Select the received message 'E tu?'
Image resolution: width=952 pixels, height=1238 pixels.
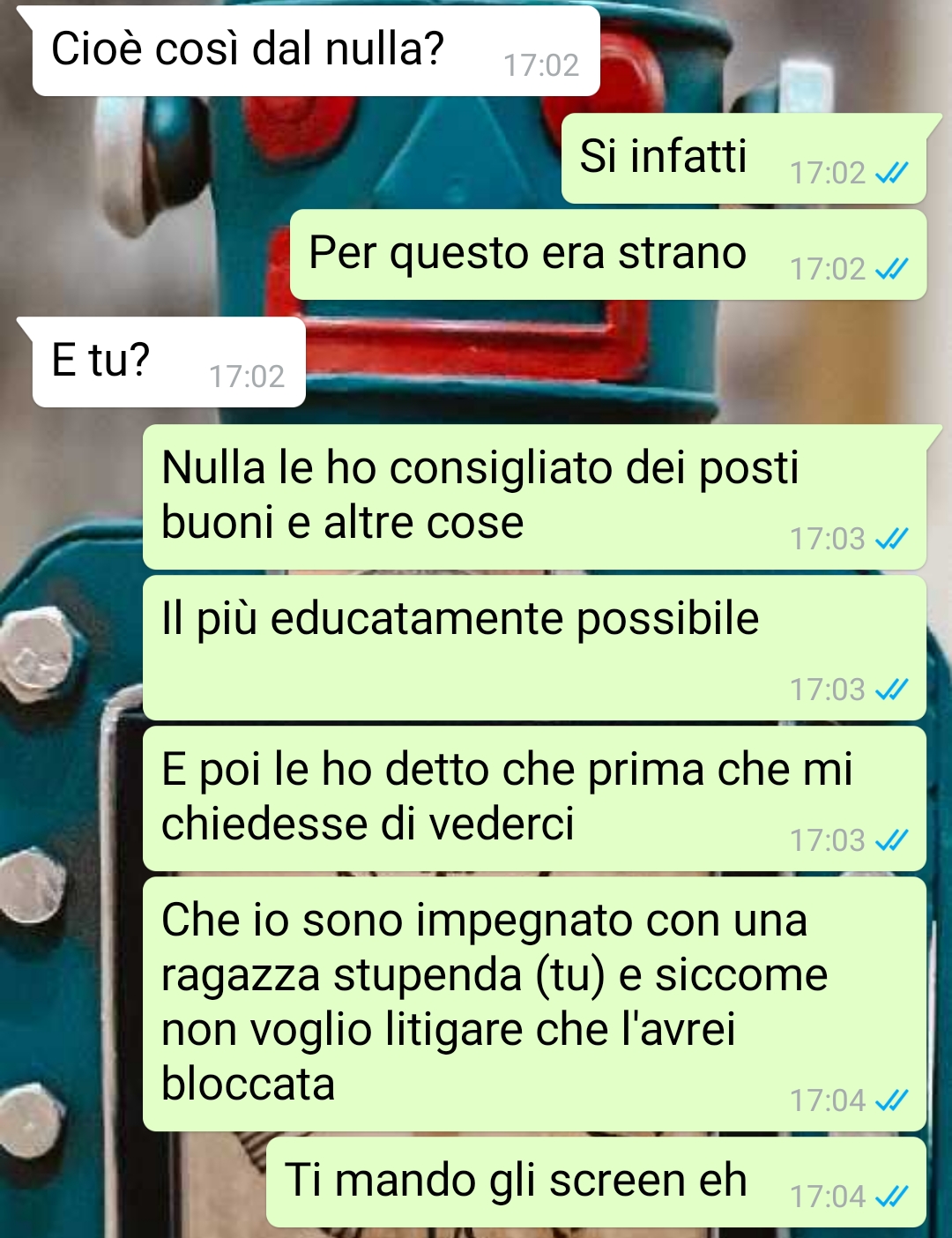(x=168, y=362)
